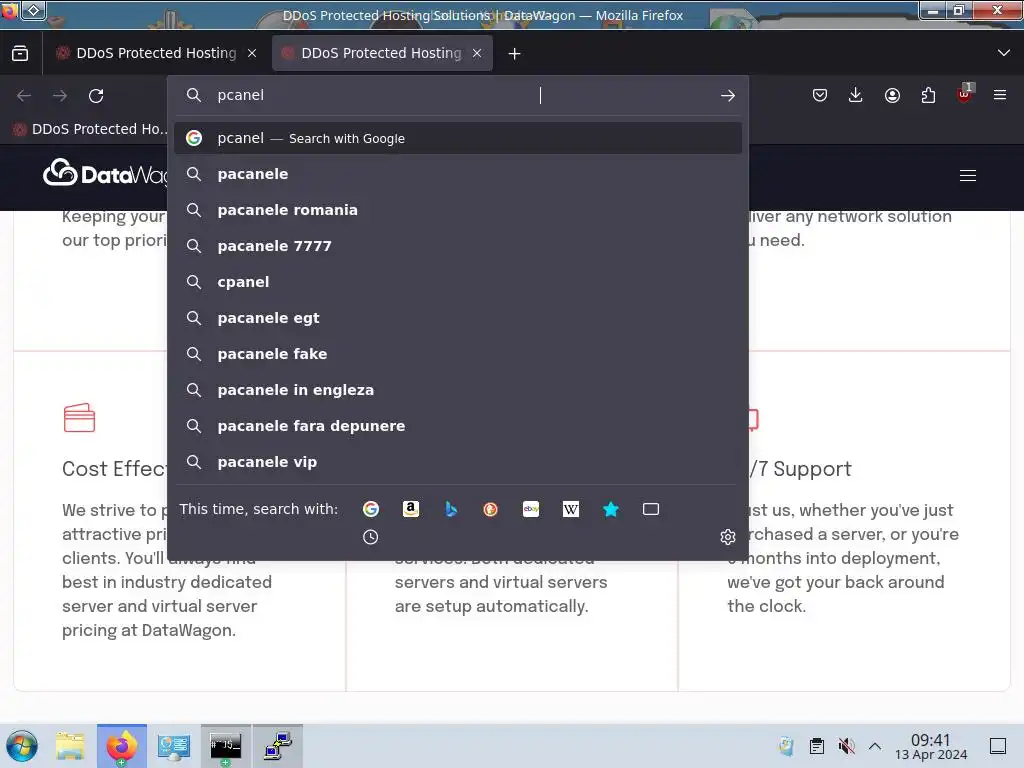The image size is (1024, 768).
Task: Open DataWagon site hamburger menu
Action: 968,176
